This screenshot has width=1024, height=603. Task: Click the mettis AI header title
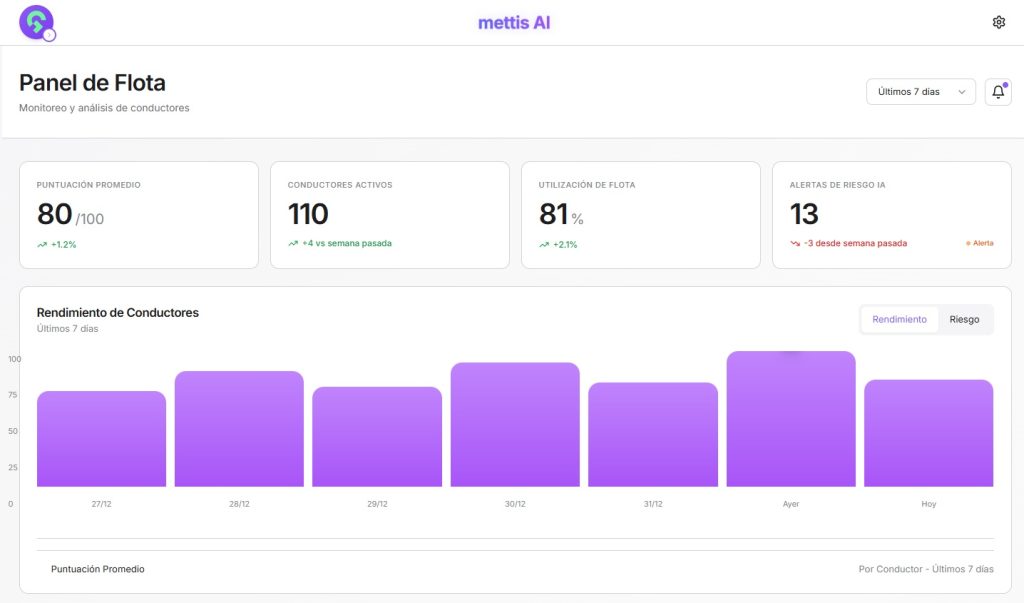click(514, 22)
